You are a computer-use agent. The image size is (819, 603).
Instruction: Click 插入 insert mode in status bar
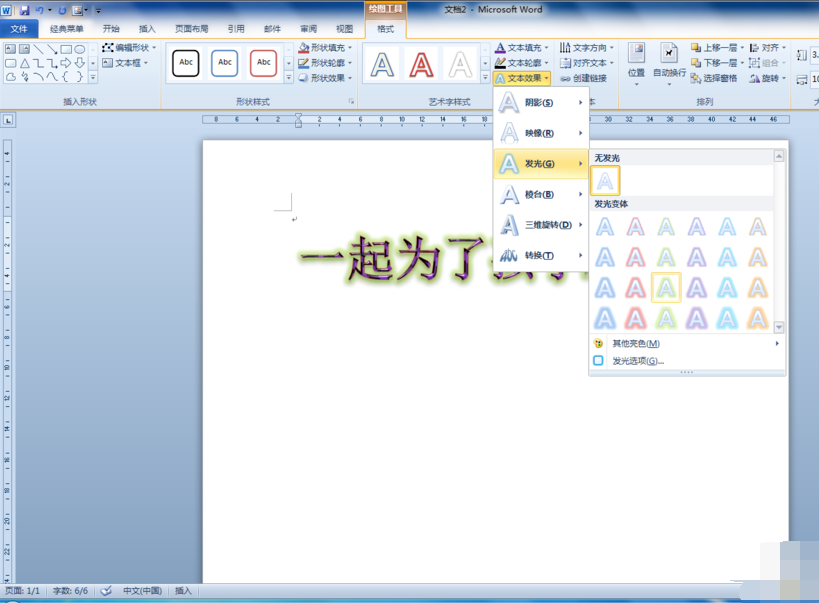(183, 591)
